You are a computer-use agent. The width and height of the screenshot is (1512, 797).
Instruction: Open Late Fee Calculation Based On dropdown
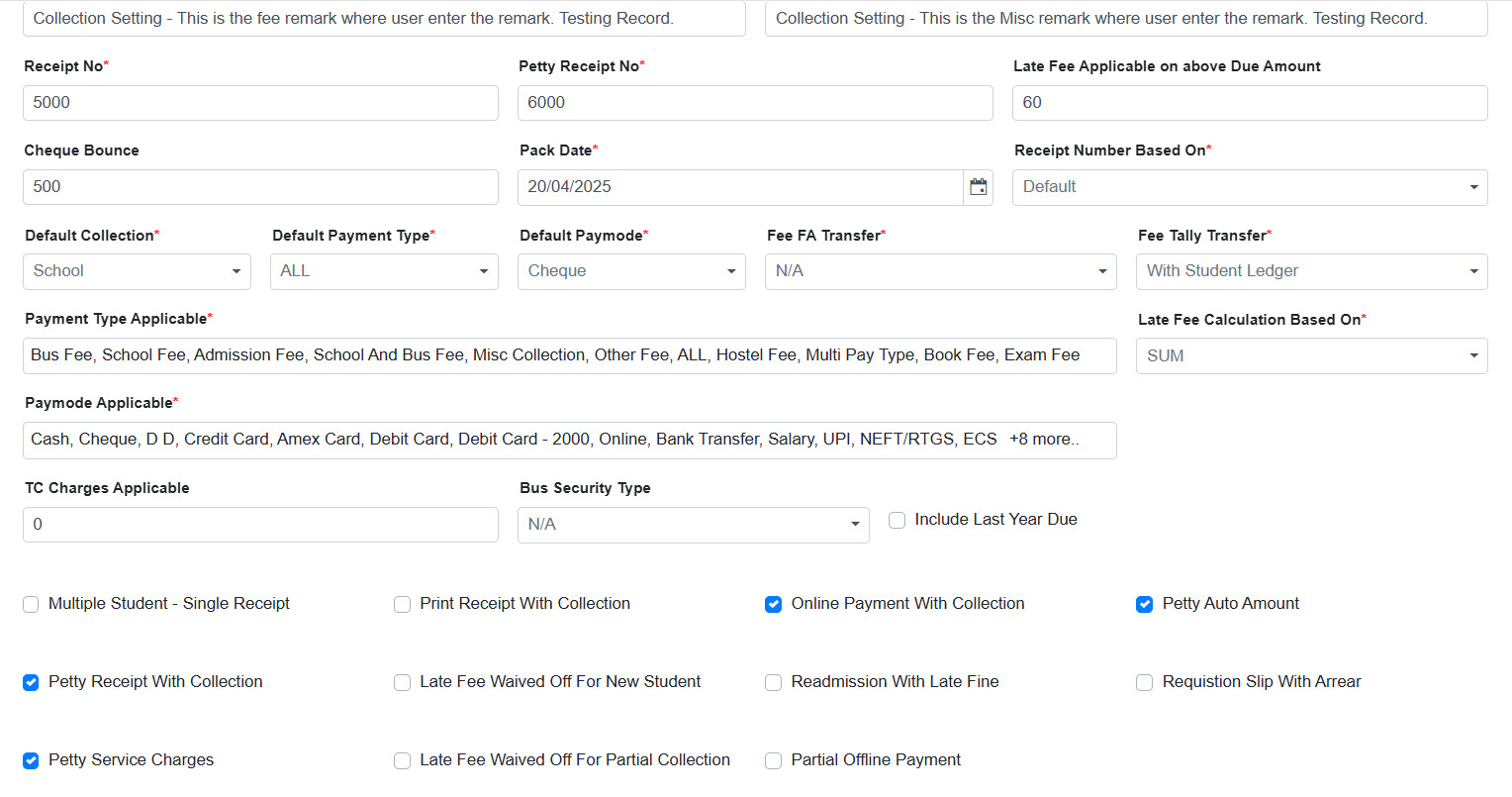1311,356
